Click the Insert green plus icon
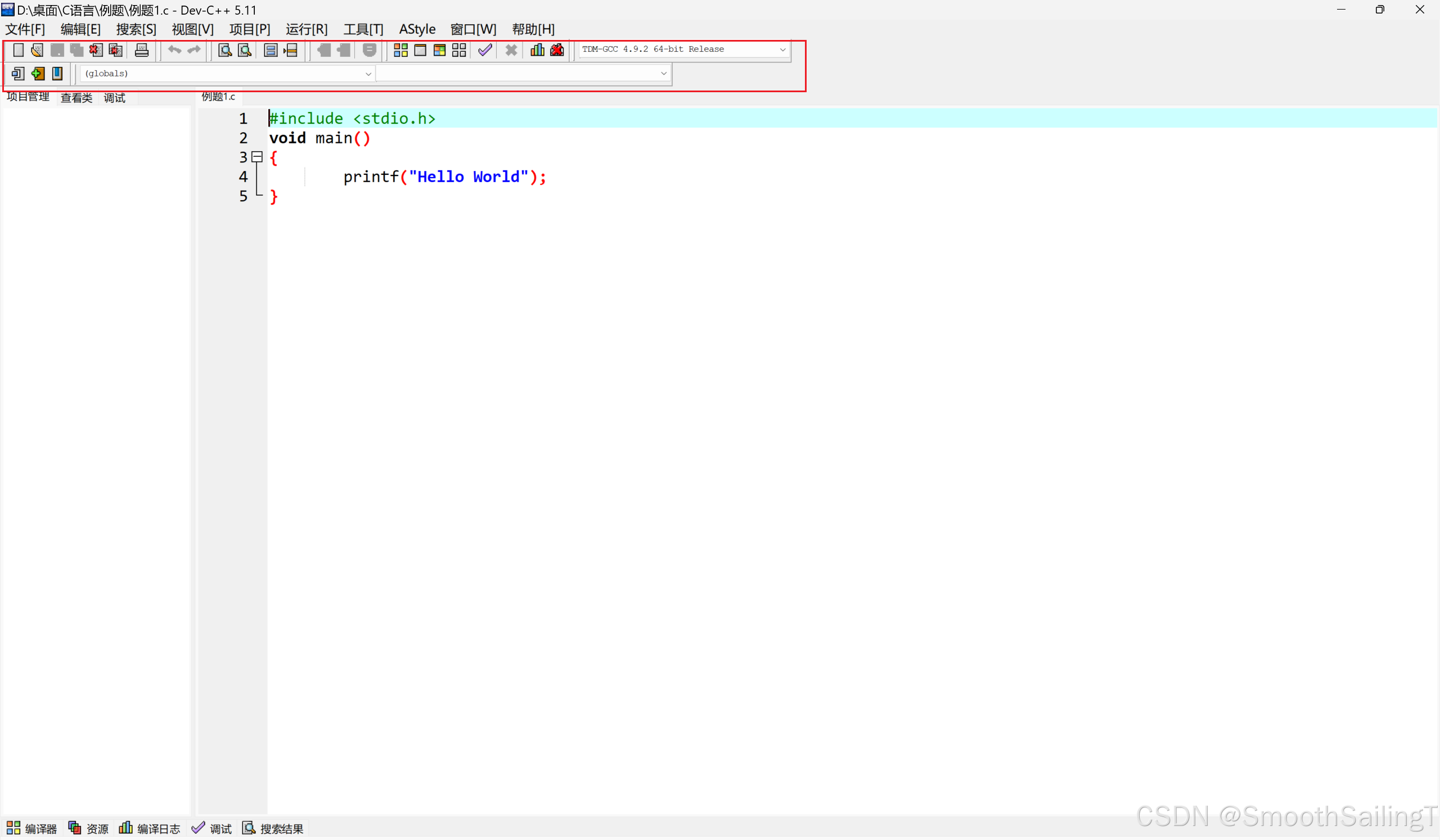 click(38, 74)
